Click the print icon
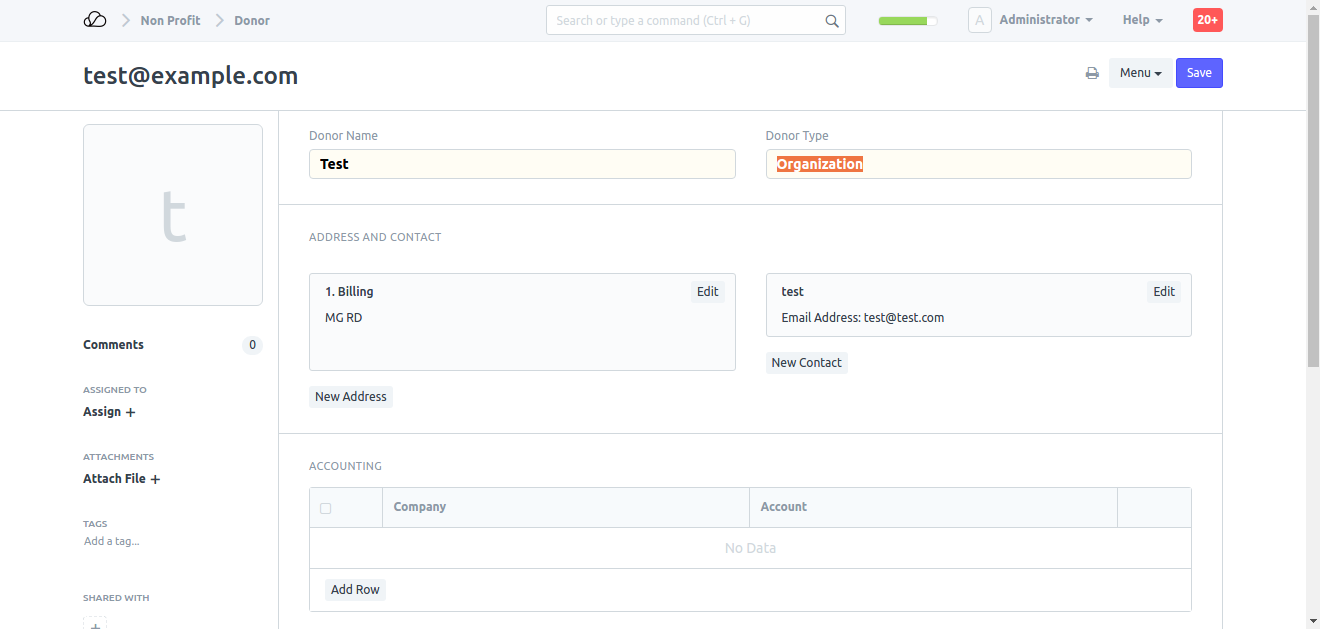1320x629 pixels. pyautogui.click(x=1092, y=73)
